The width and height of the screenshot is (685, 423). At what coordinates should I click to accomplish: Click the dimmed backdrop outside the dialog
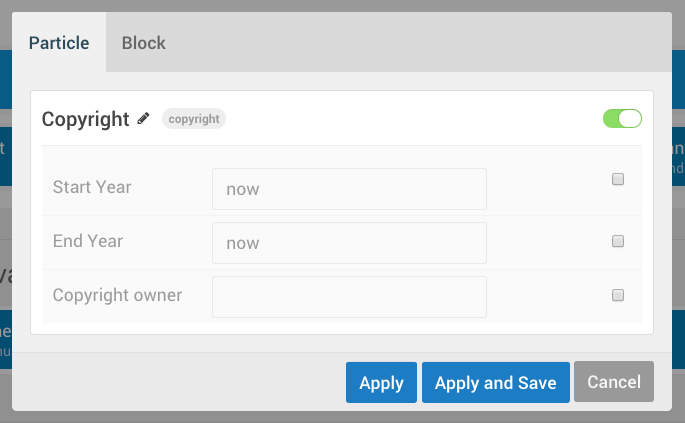pos(5,250)
